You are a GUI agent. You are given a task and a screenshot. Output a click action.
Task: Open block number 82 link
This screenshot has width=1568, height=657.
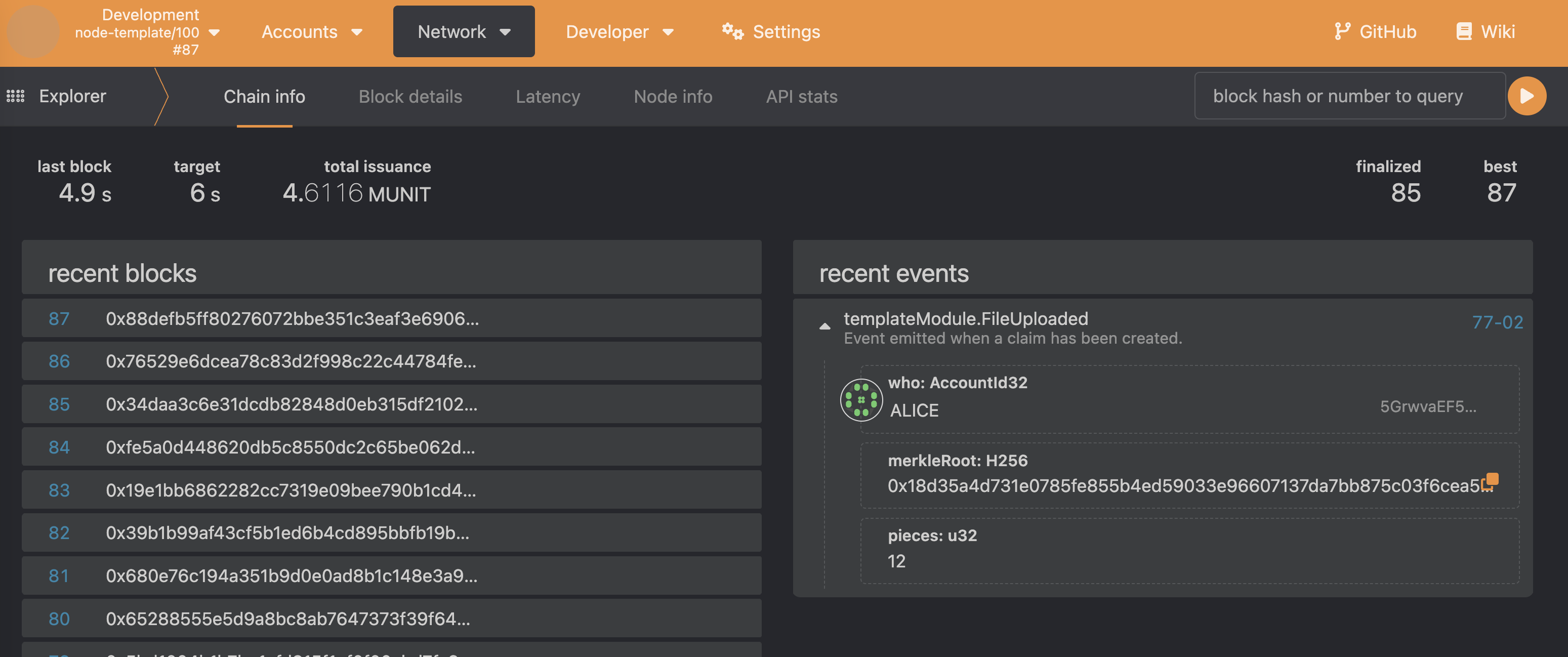(59, 533)
